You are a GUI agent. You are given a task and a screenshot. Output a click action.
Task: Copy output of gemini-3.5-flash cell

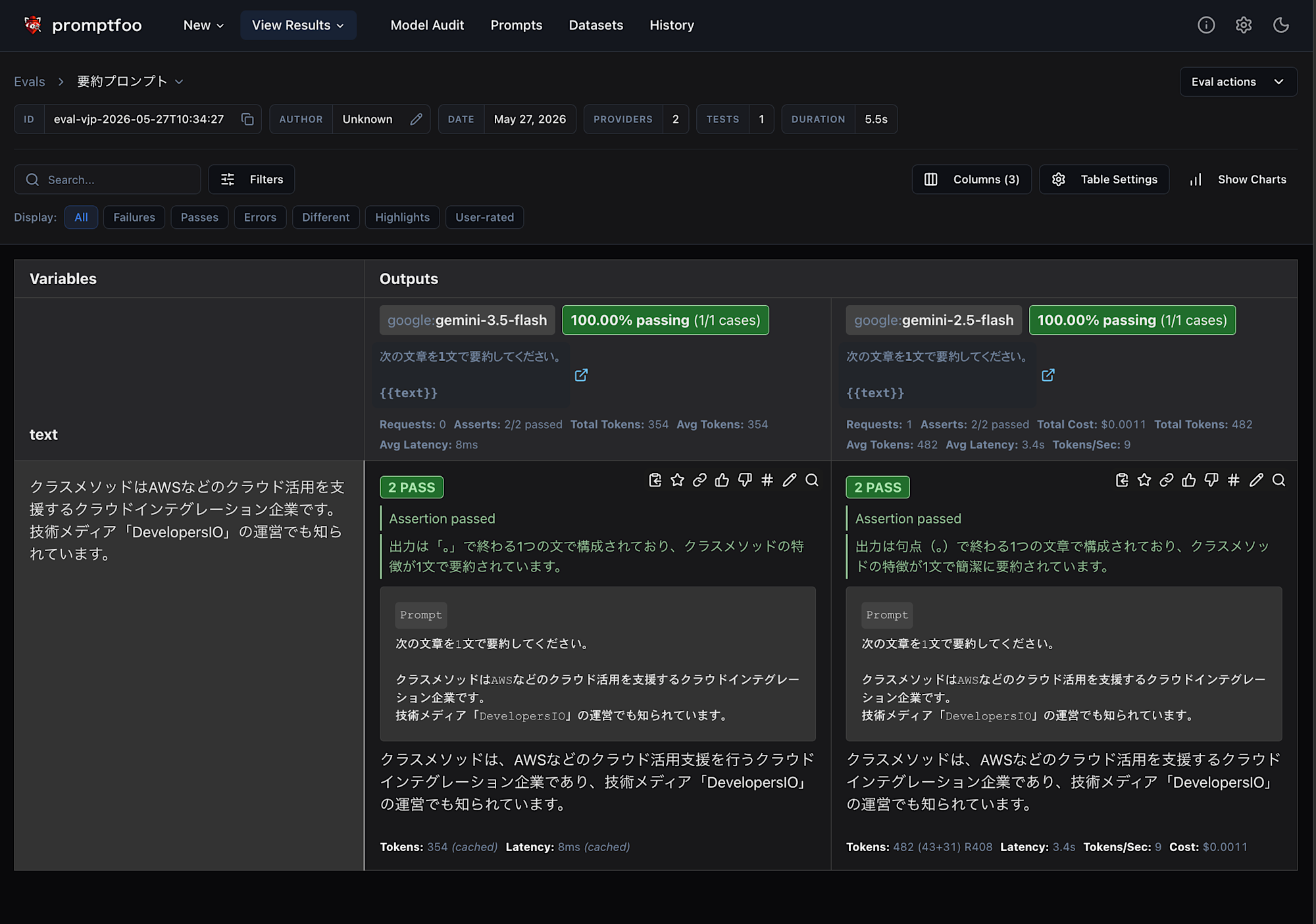(x=655, y=480)
